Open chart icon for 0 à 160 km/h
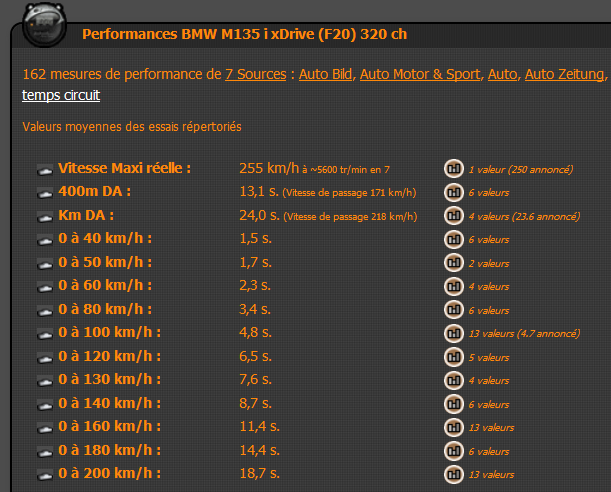 coord(454,427)
